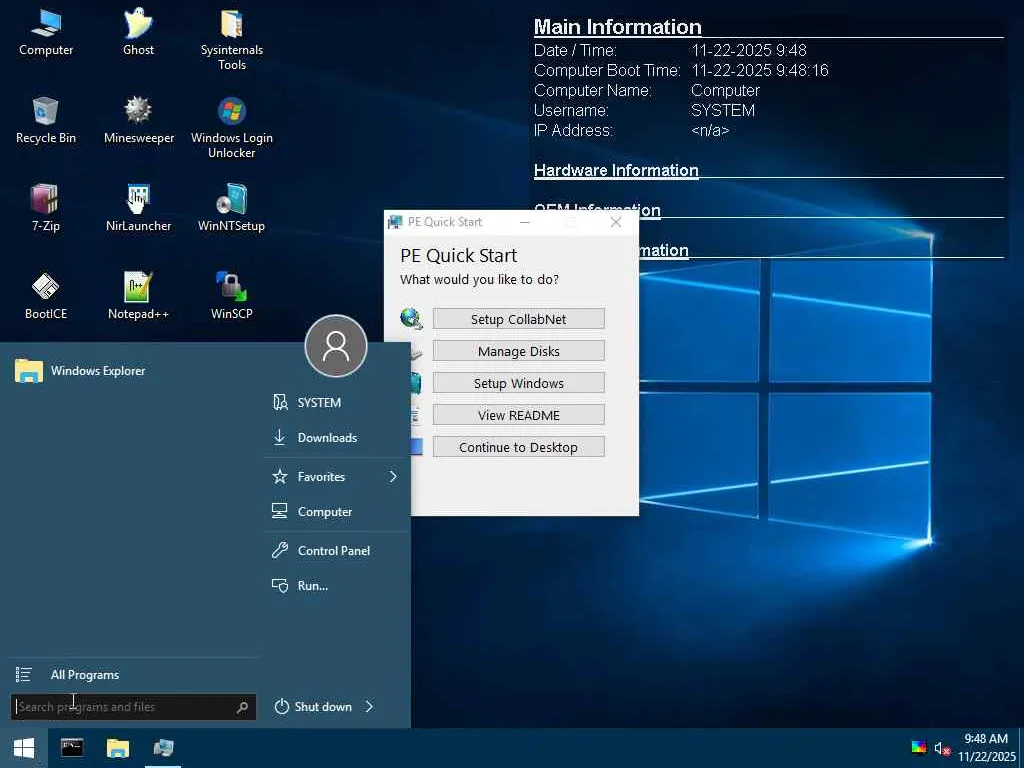This screenshot has height=768, width=1024.
Task: Click the search magnifier icon
Action: point(242,707)
